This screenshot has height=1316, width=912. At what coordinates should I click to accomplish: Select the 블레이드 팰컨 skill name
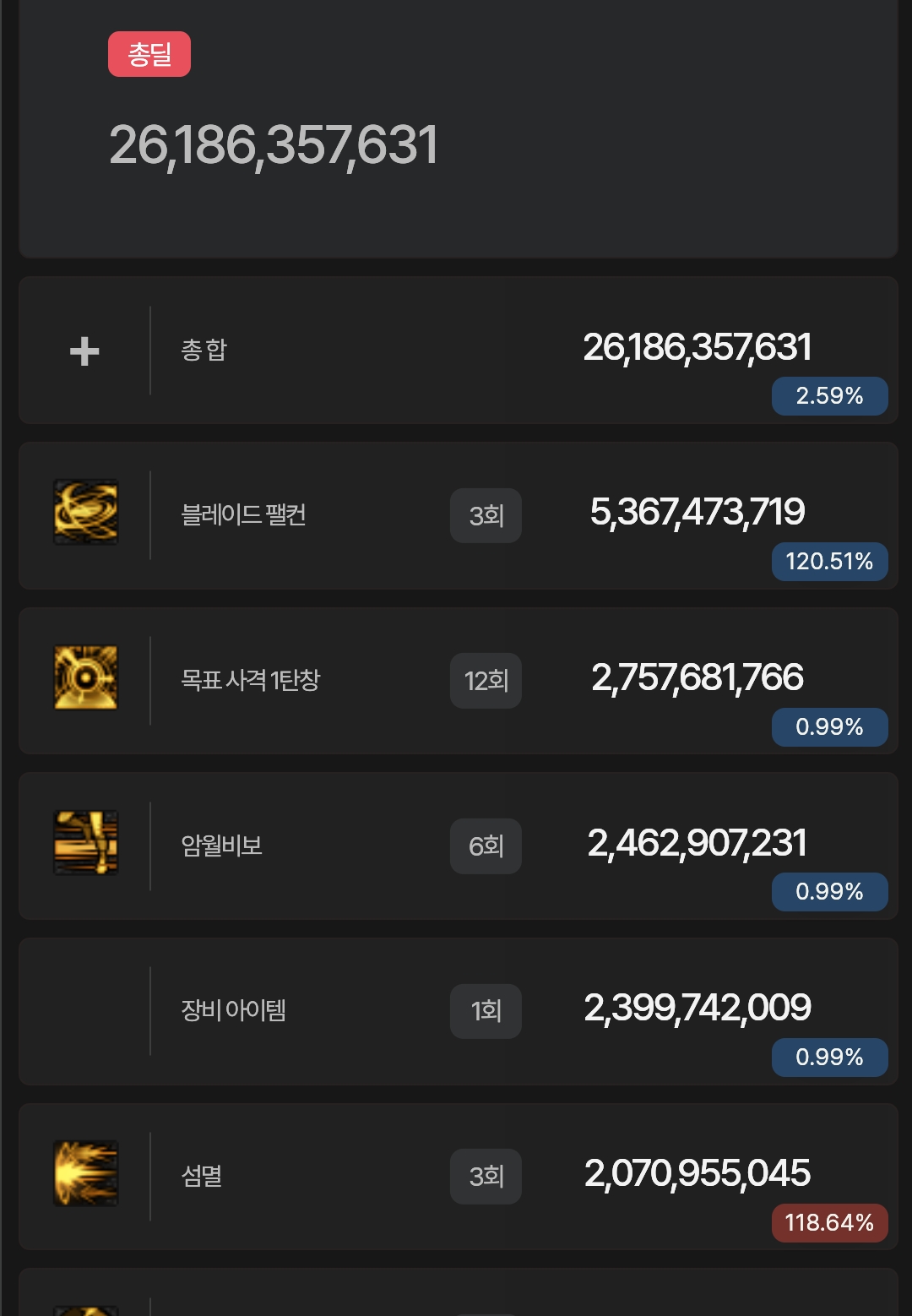coord(243,514)
